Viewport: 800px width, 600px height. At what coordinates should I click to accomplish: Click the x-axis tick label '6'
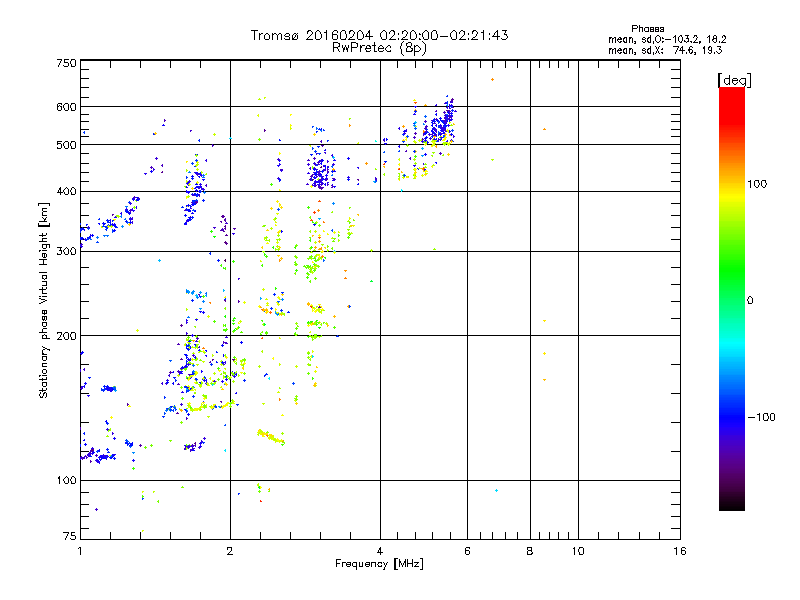pos(467,551)
